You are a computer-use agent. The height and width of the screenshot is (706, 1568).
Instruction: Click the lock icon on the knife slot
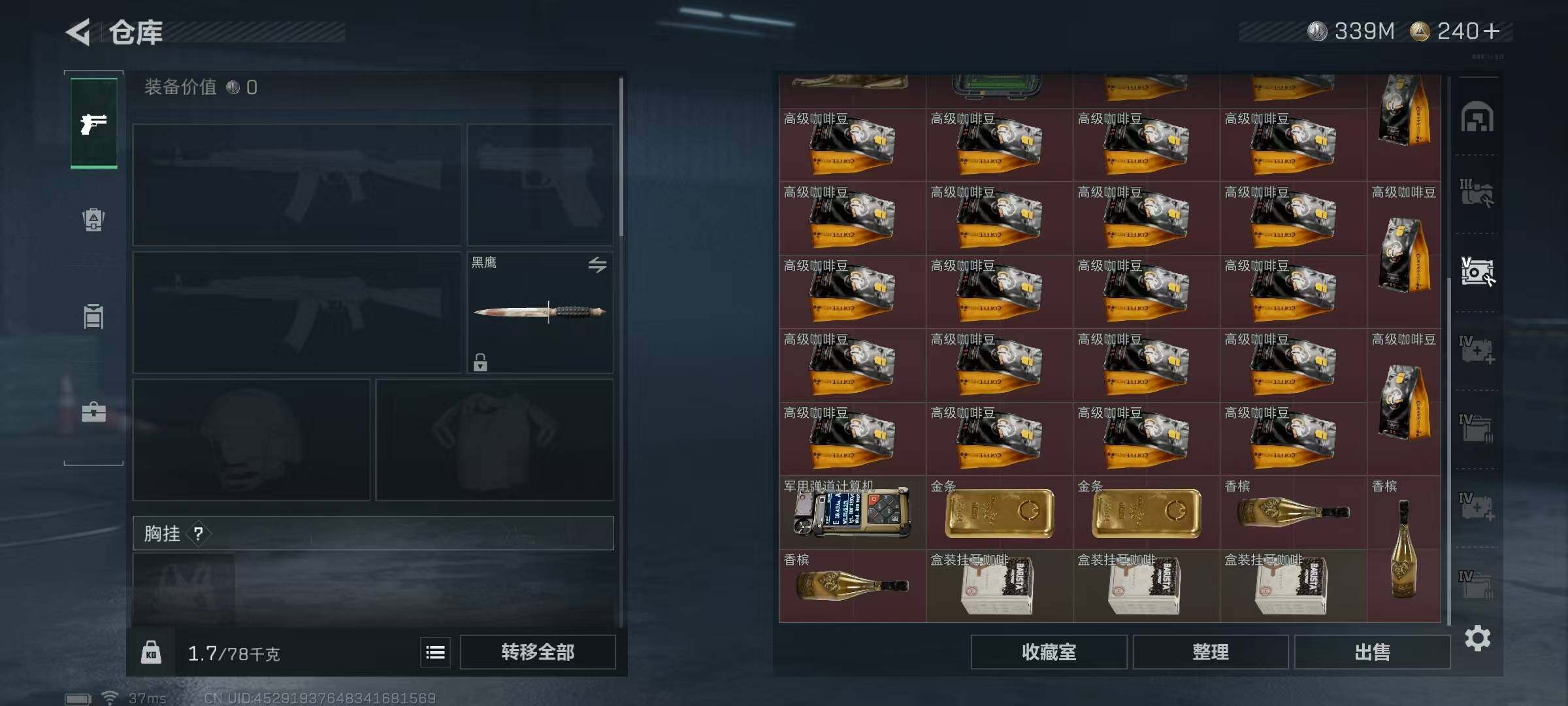click(480, 361)
